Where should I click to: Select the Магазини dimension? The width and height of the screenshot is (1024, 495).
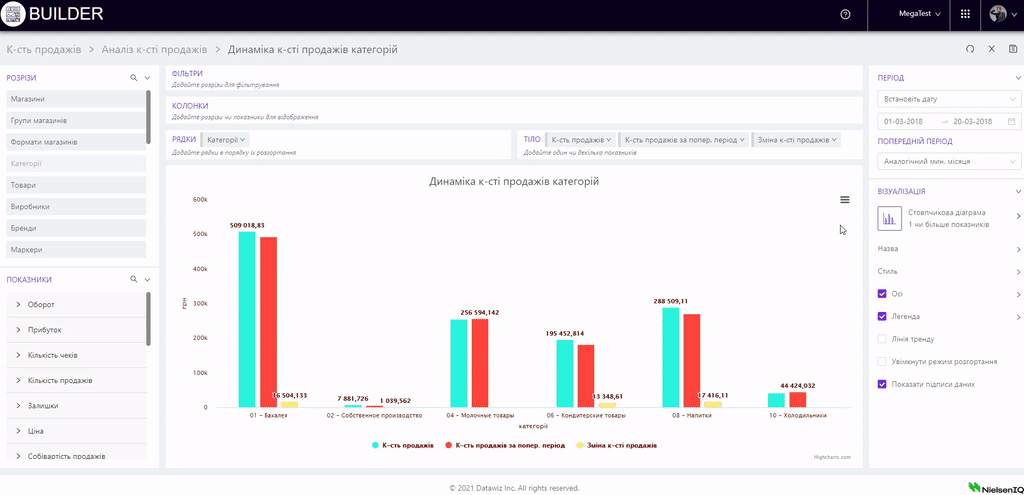[28, 99]
